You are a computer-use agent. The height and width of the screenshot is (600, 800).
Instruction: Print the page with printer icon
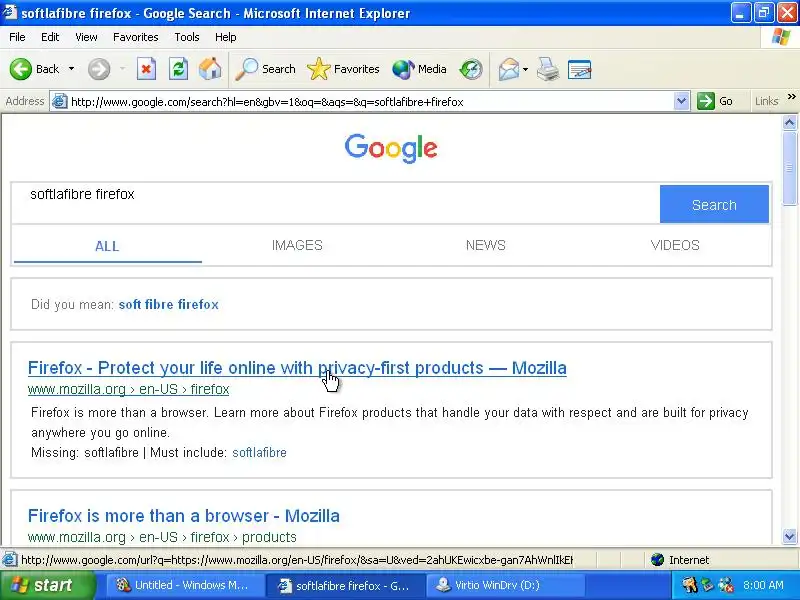(548, 69)
